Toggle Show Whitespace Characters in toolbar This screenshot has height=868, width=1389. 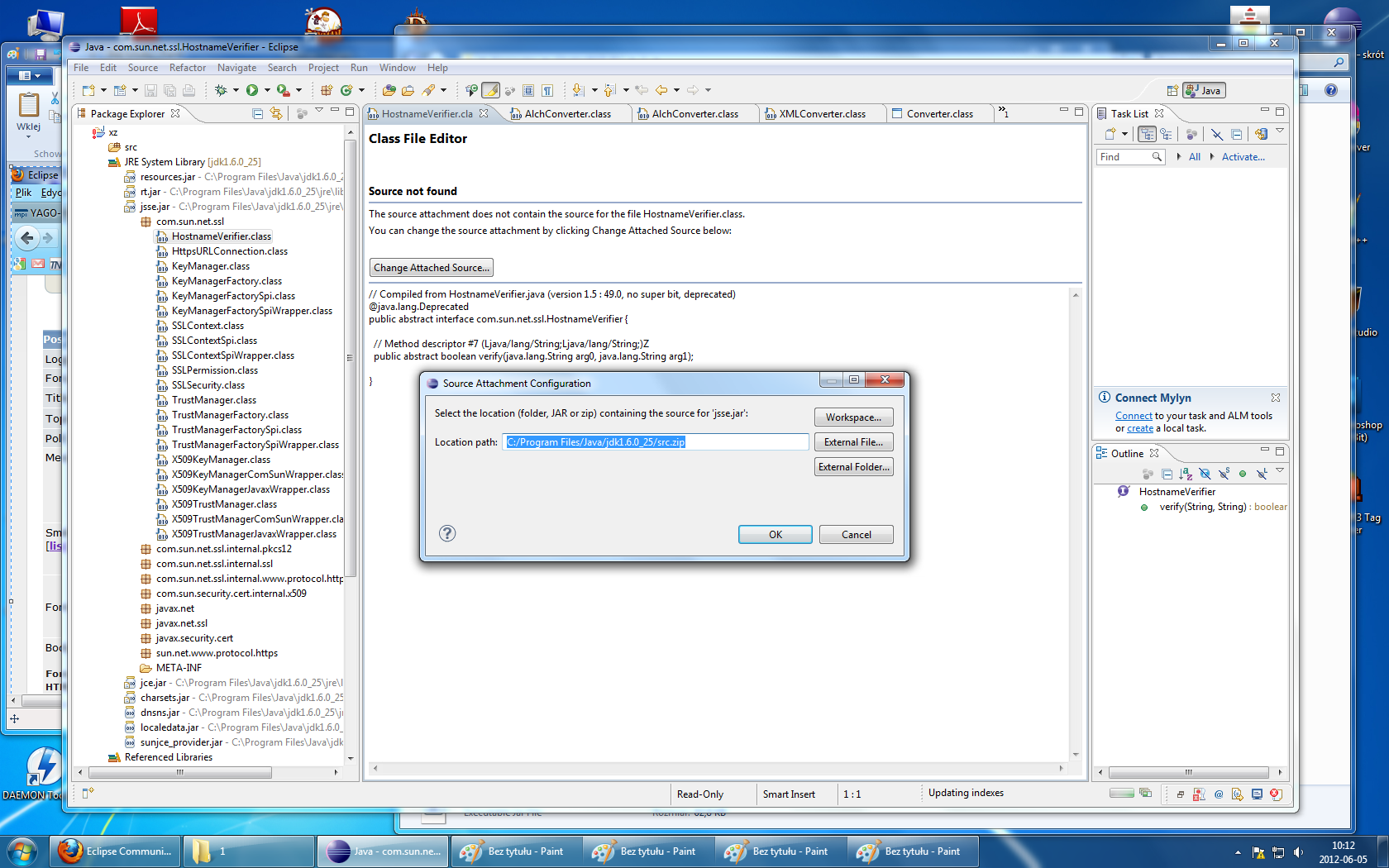[547, 90]
